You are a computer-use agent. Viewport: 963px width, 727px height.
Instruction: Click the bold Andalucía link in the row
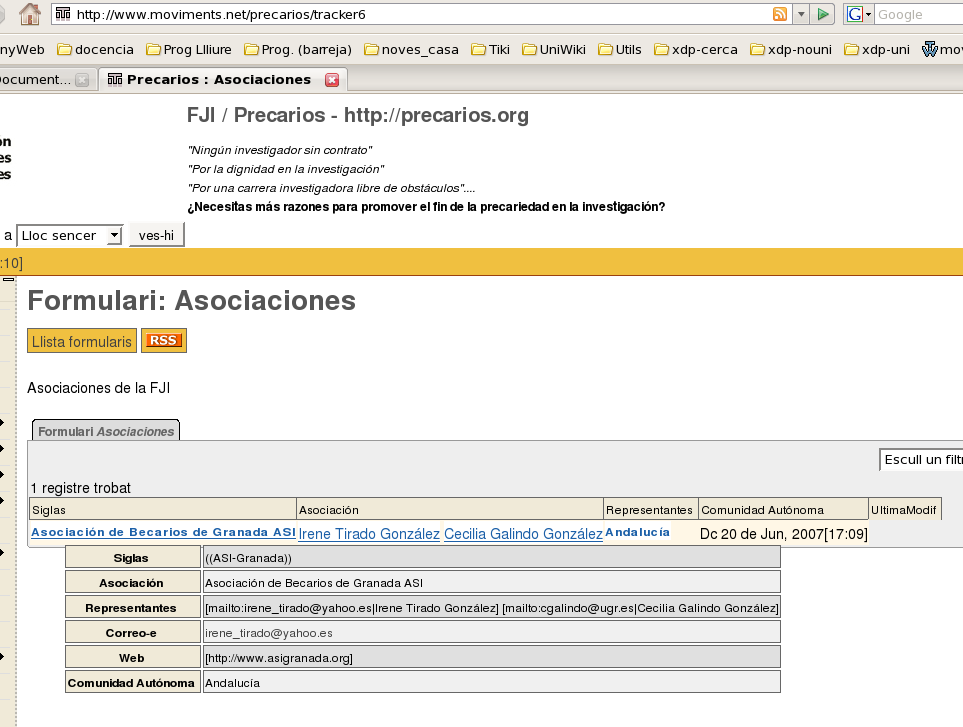[x=637, y=532]
